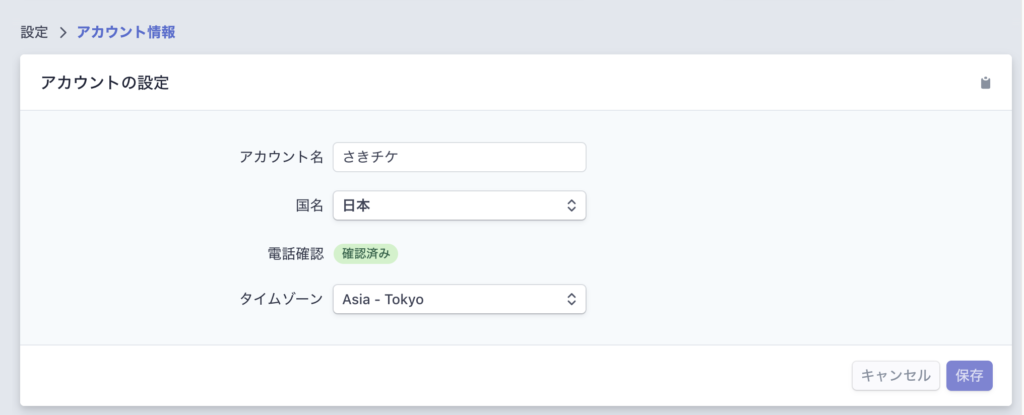
Task: Click the さきチケ text in name field
Action: (370, 158)
